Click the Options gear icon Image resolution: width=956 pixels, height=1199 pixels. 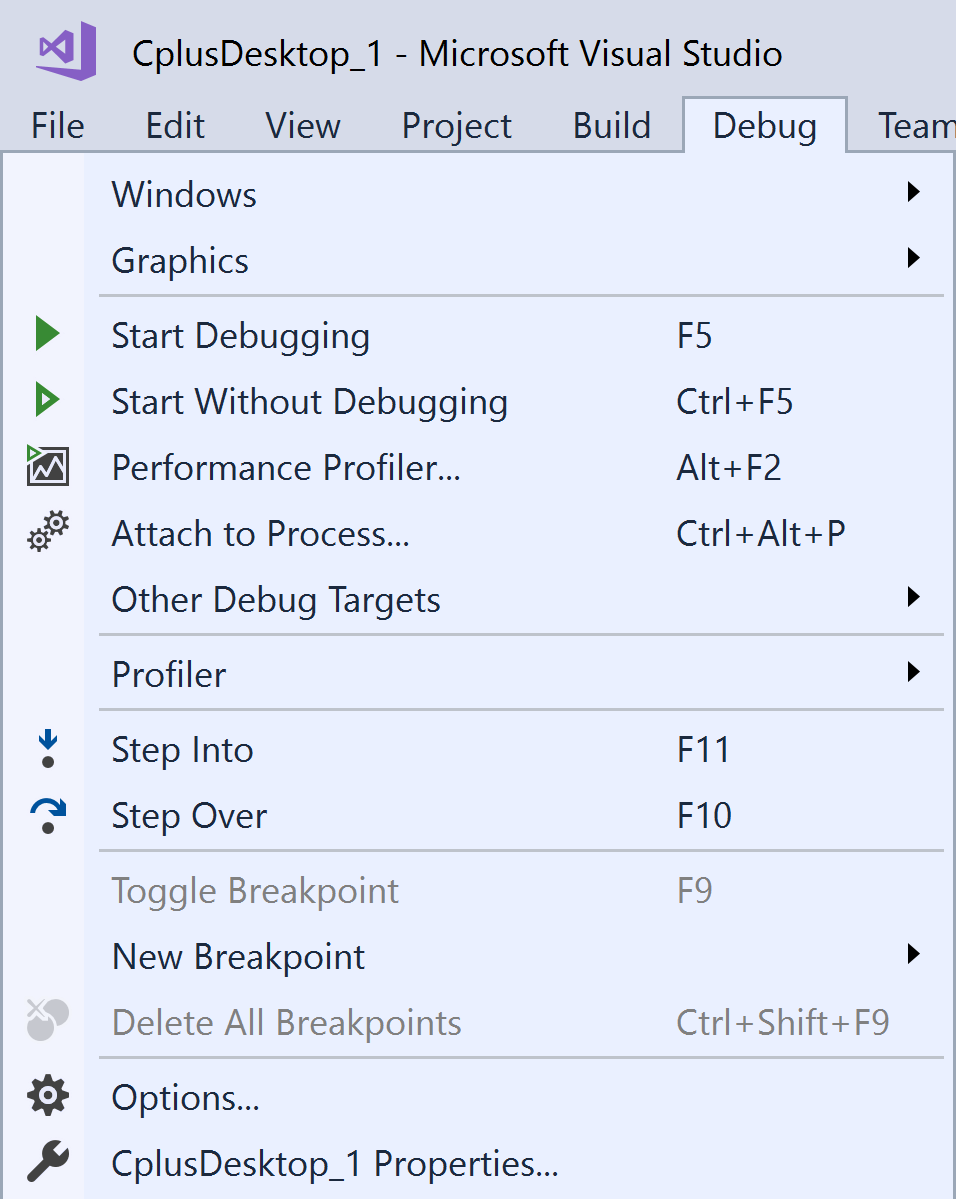tap(46, 1097)
